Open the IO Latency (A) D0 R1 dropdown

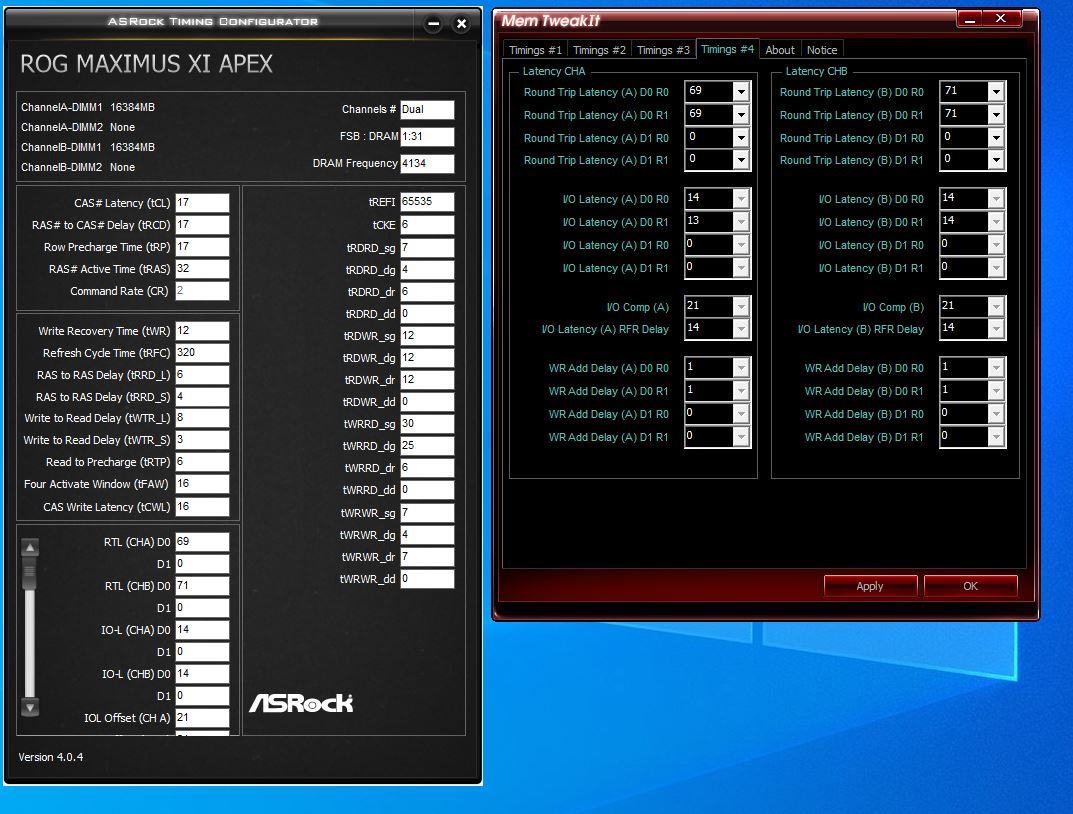741,222
